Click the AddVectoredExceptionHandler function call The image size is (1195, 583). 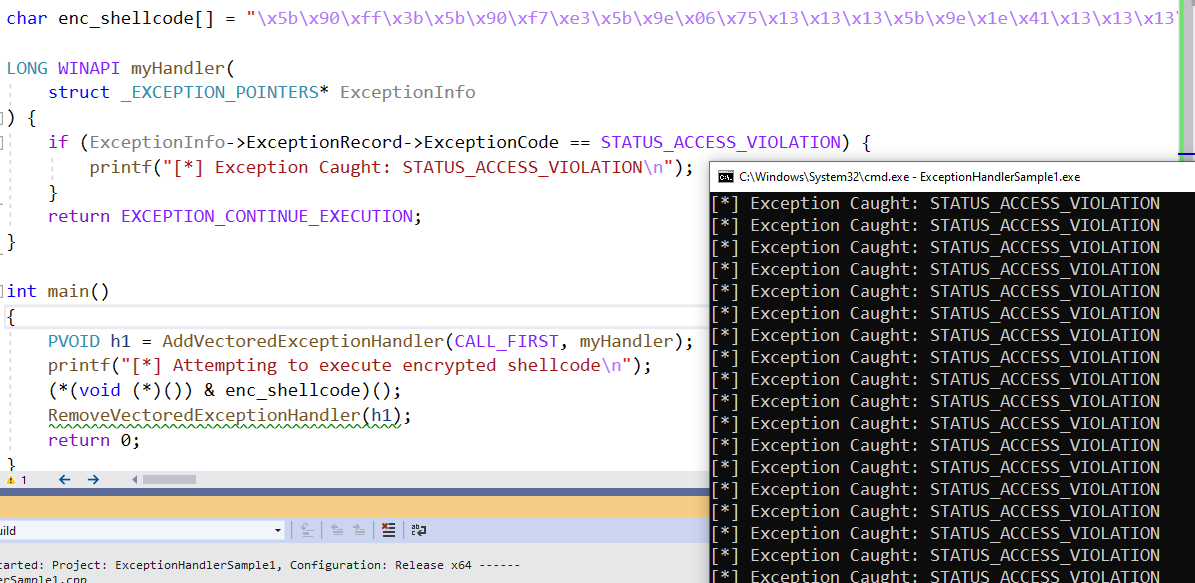click(303, 341)
